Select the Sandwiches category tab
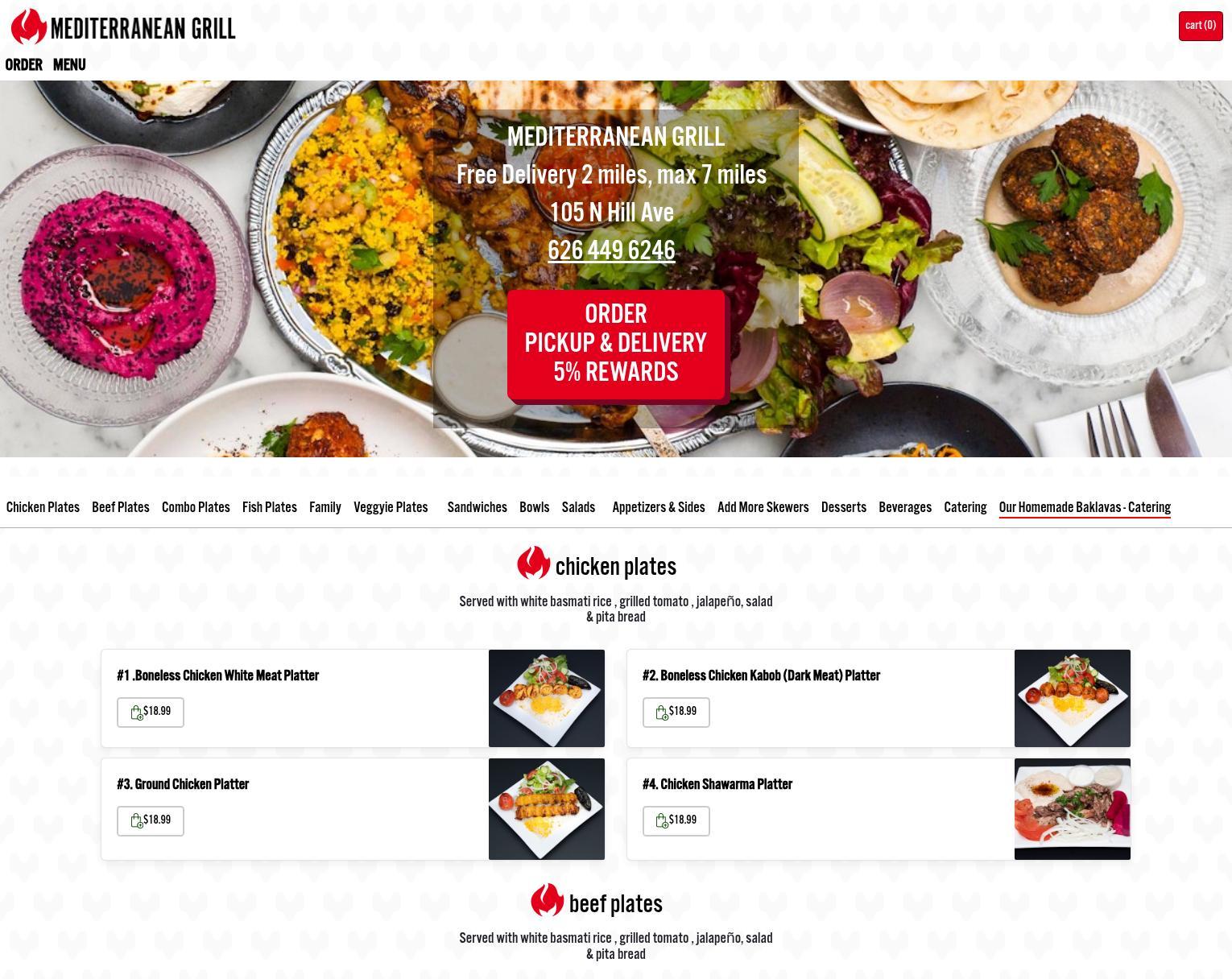 478,508
